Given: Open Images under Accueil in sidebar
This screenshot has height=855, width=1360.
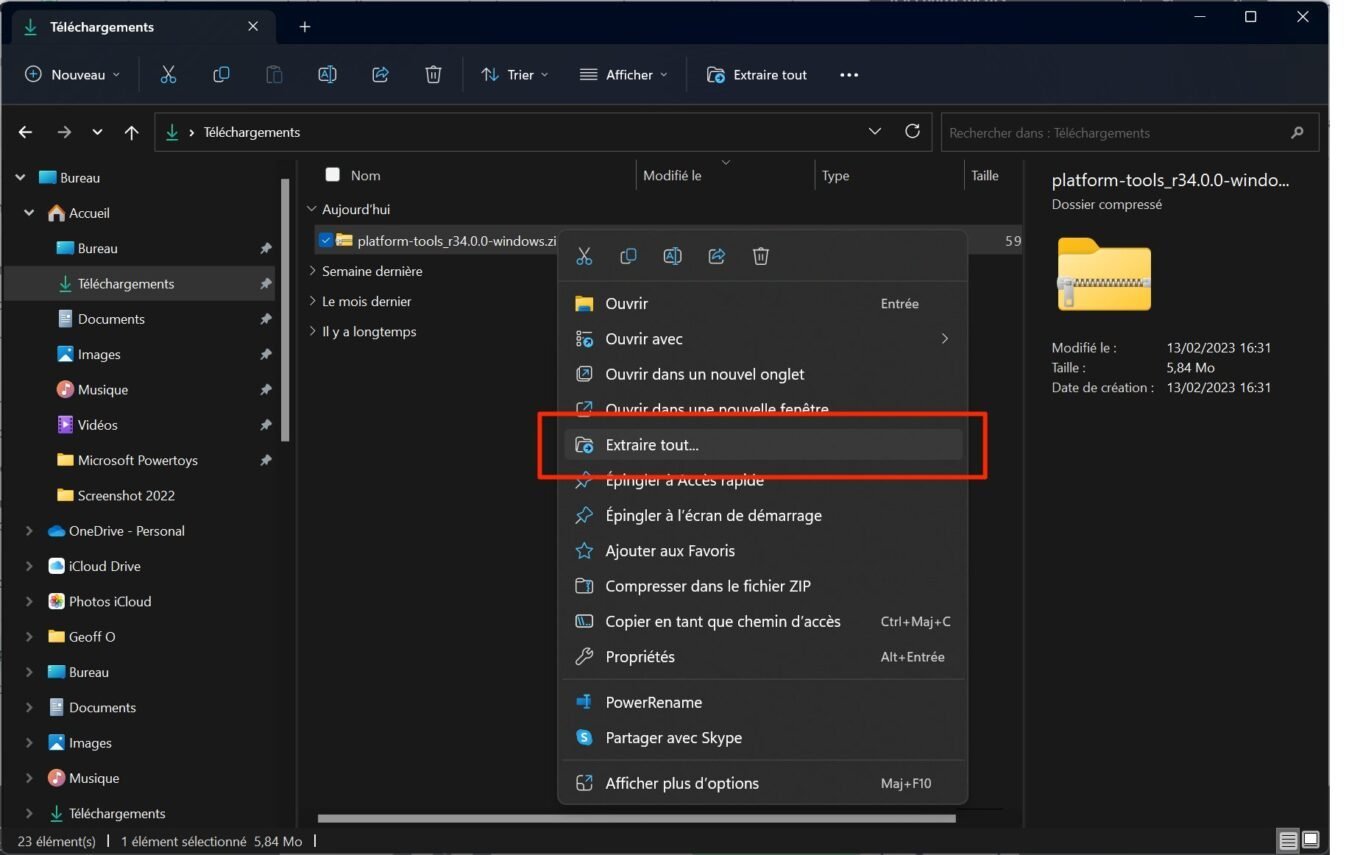Looking at the screenshot, I should pyautogui.click(x=99, y=354).
